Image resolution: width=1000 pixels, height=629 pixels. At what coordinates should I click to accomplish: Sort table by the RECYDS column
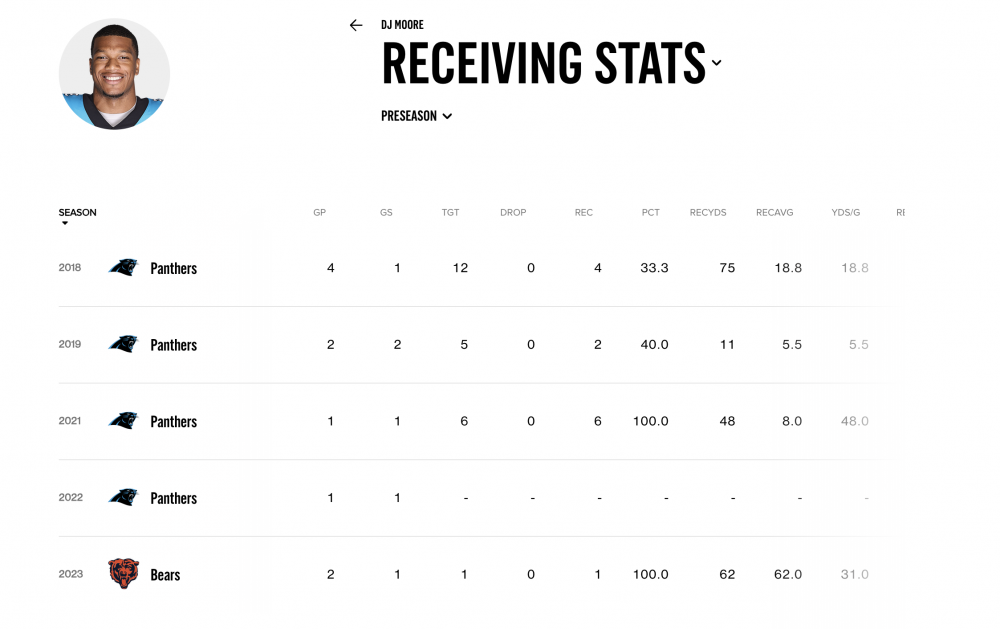tap(708, 213)
